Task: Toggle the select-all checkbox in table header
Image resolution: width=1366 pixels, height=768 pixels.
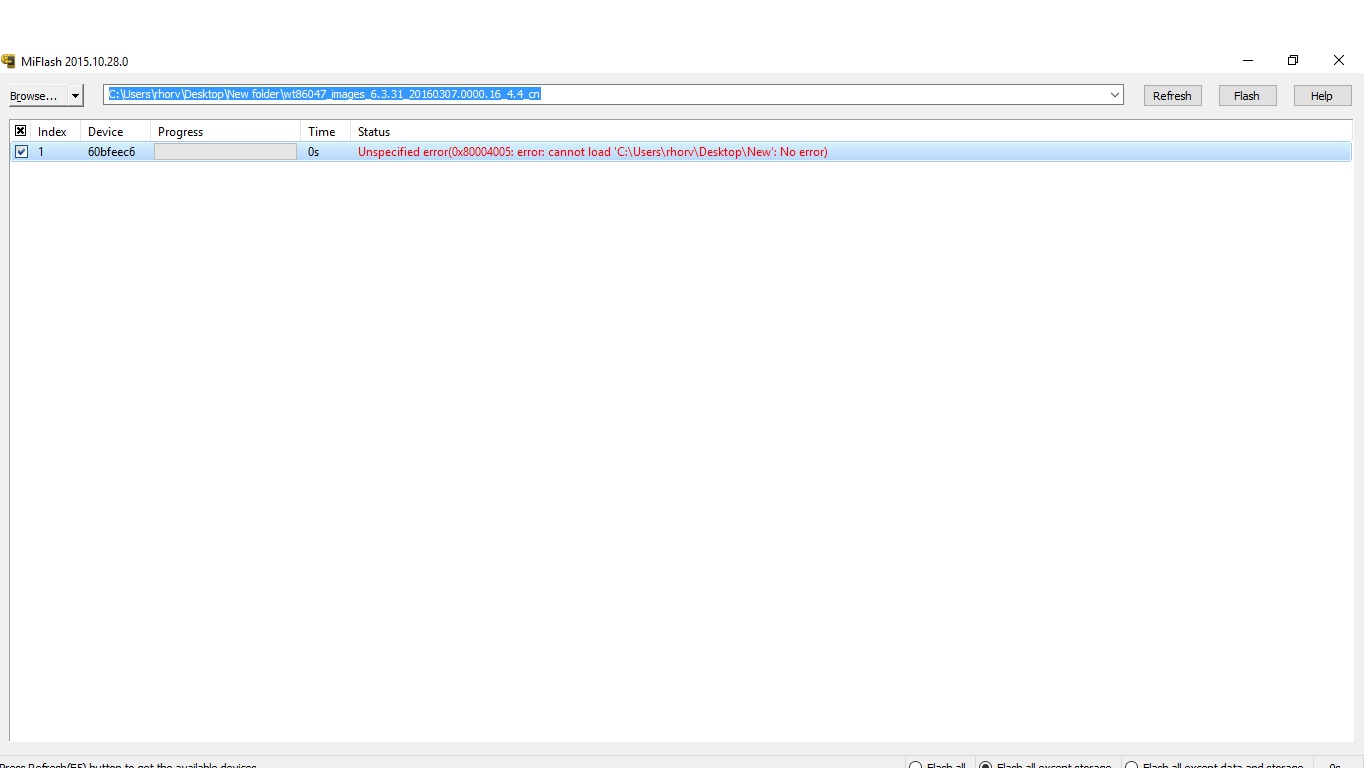Action: pyautogui.click(x=21, y=131)
